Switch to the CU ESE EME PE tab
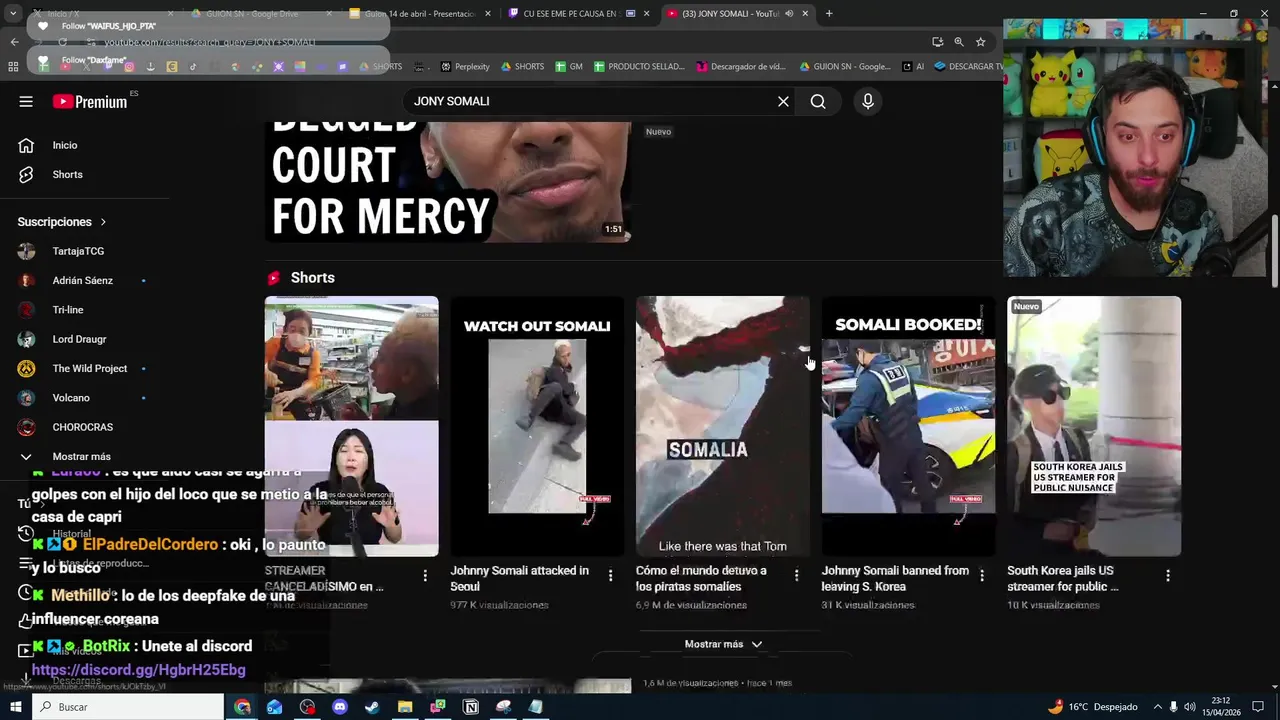This screenshot has width=1280, height=720. click(x=578, y=14)
